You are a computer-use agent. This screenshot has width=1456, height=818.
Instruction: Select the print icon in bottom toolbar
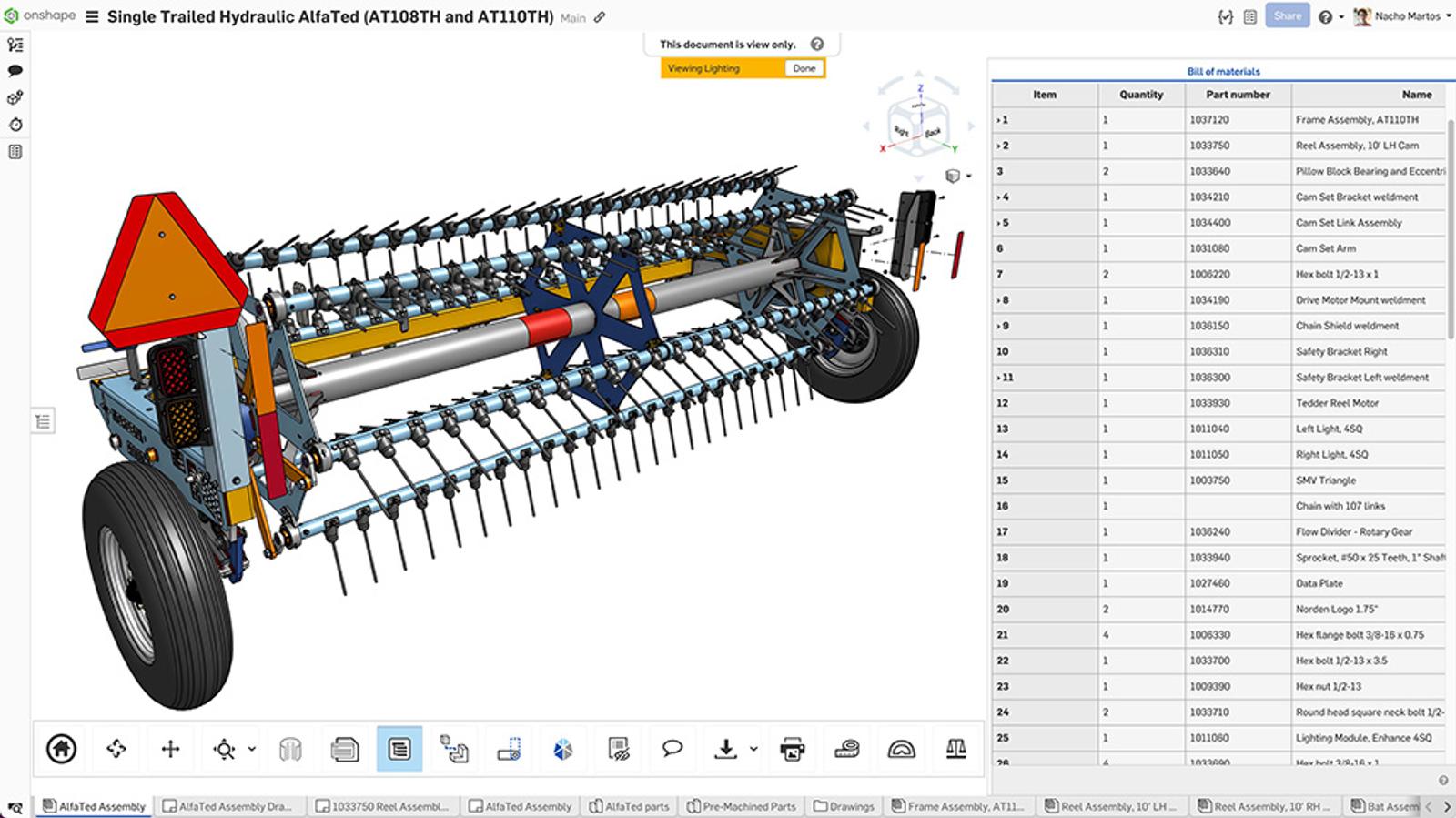793,749
